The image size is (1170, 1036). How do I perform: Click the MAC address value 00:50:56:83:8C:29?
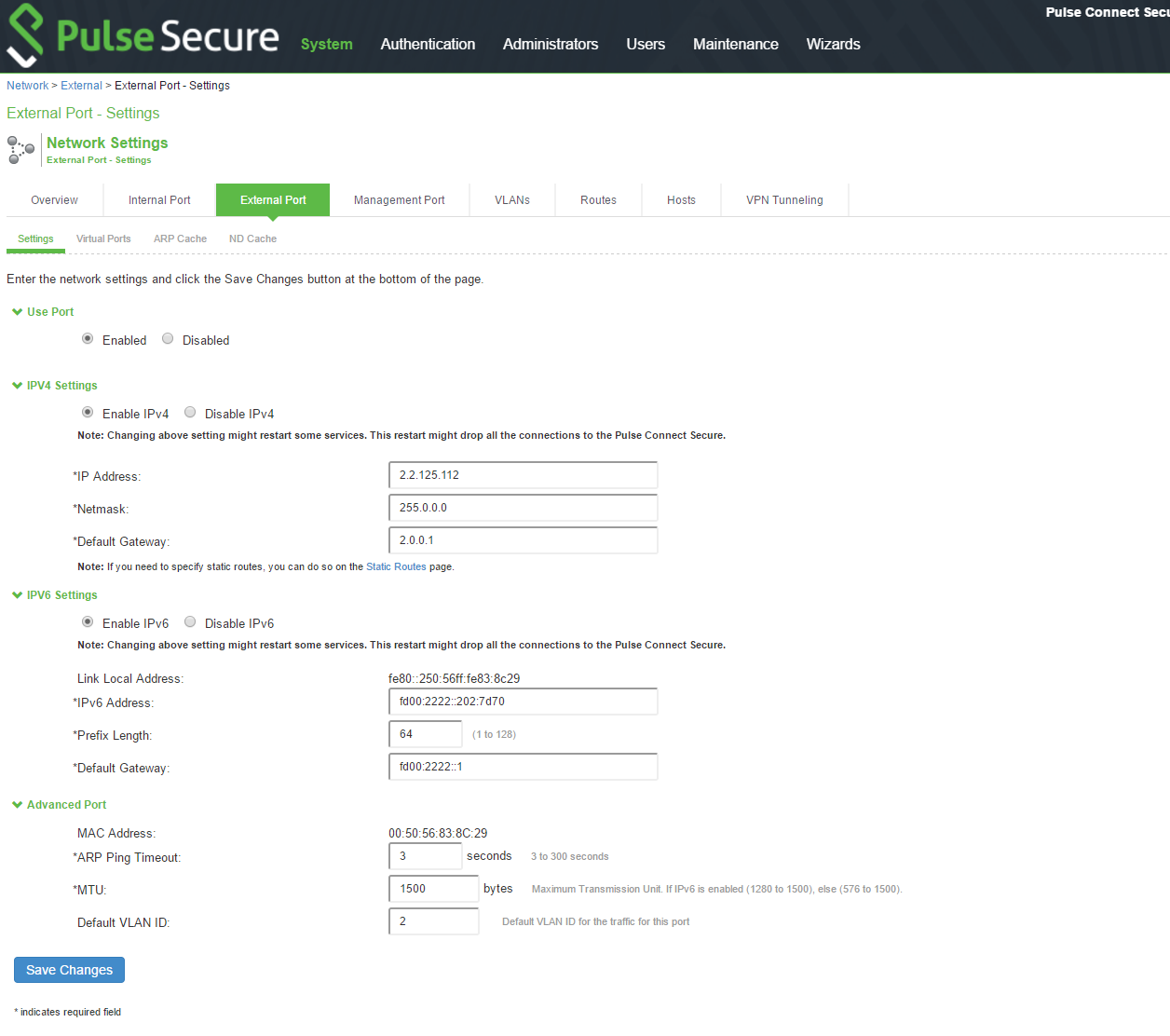438,834
